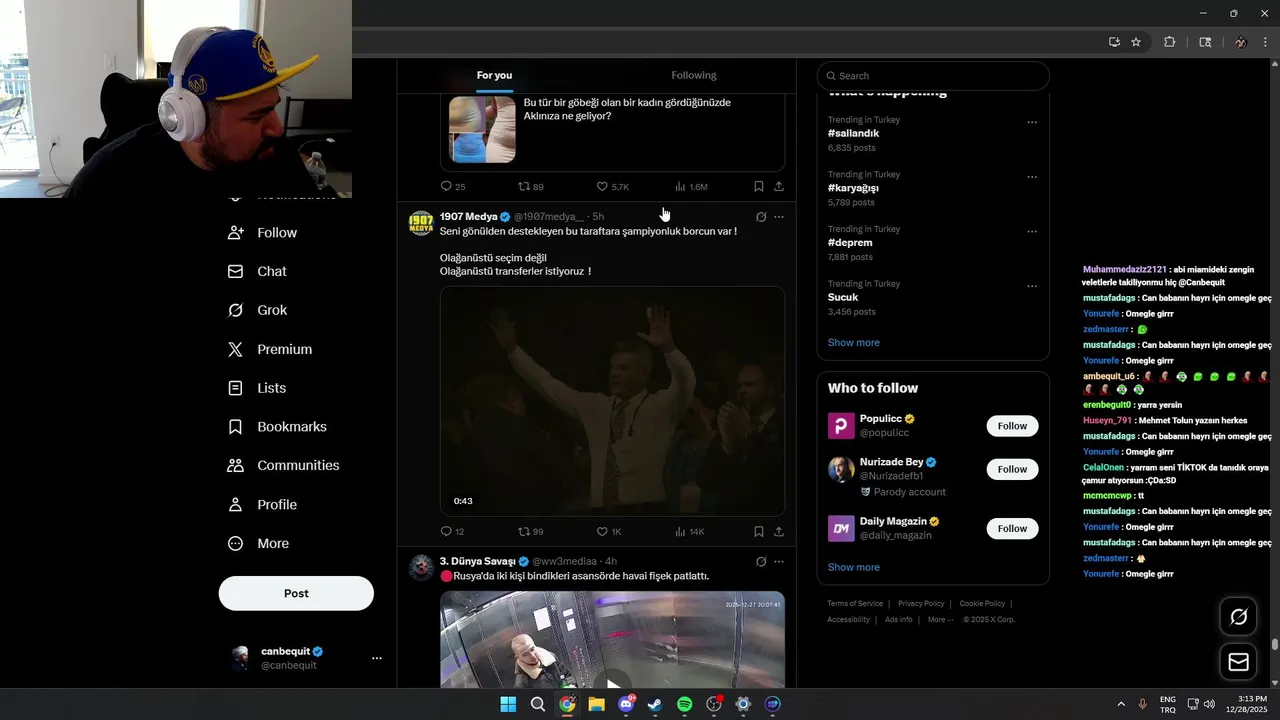Screen dimensions: 1280x720
Task: Open the Chrome three-dot menu
Action: coord(1266,42)
